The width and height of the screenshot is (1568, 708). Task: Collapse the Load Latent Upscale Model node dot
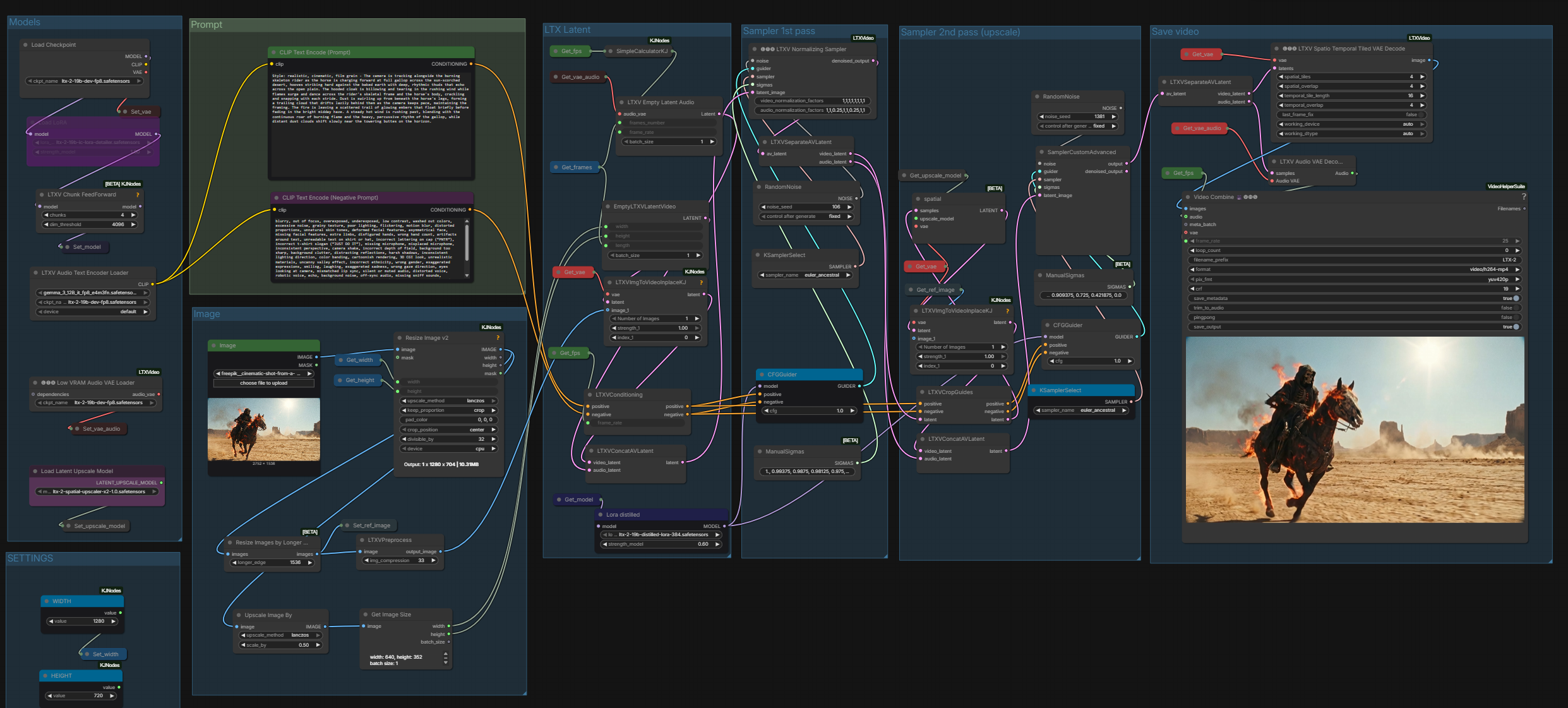(x=35, y=471)
